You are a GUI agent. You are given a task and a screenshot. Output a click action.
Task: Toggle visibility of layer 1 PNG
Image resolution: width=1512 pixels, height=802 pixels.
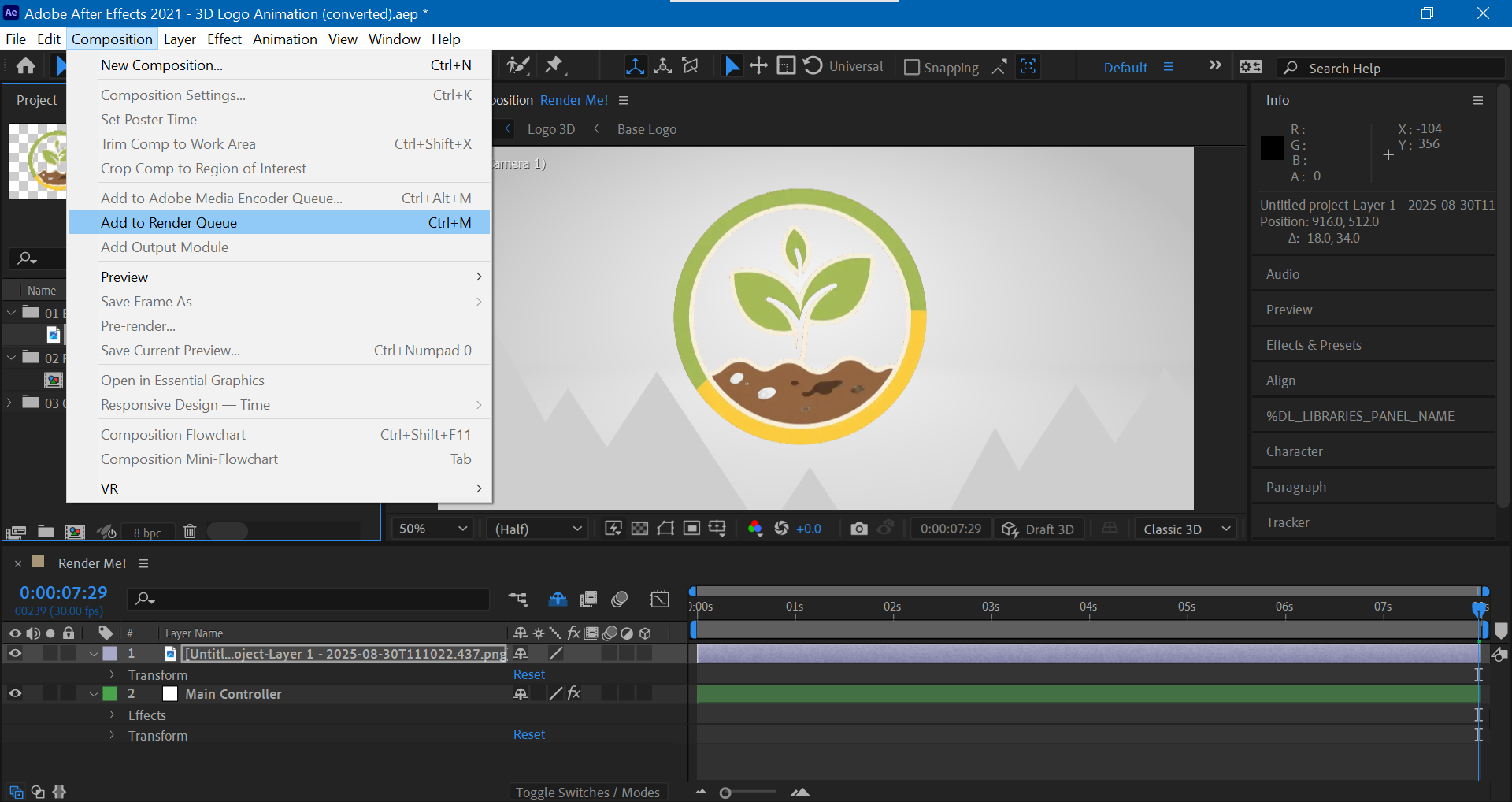(15, 654)
